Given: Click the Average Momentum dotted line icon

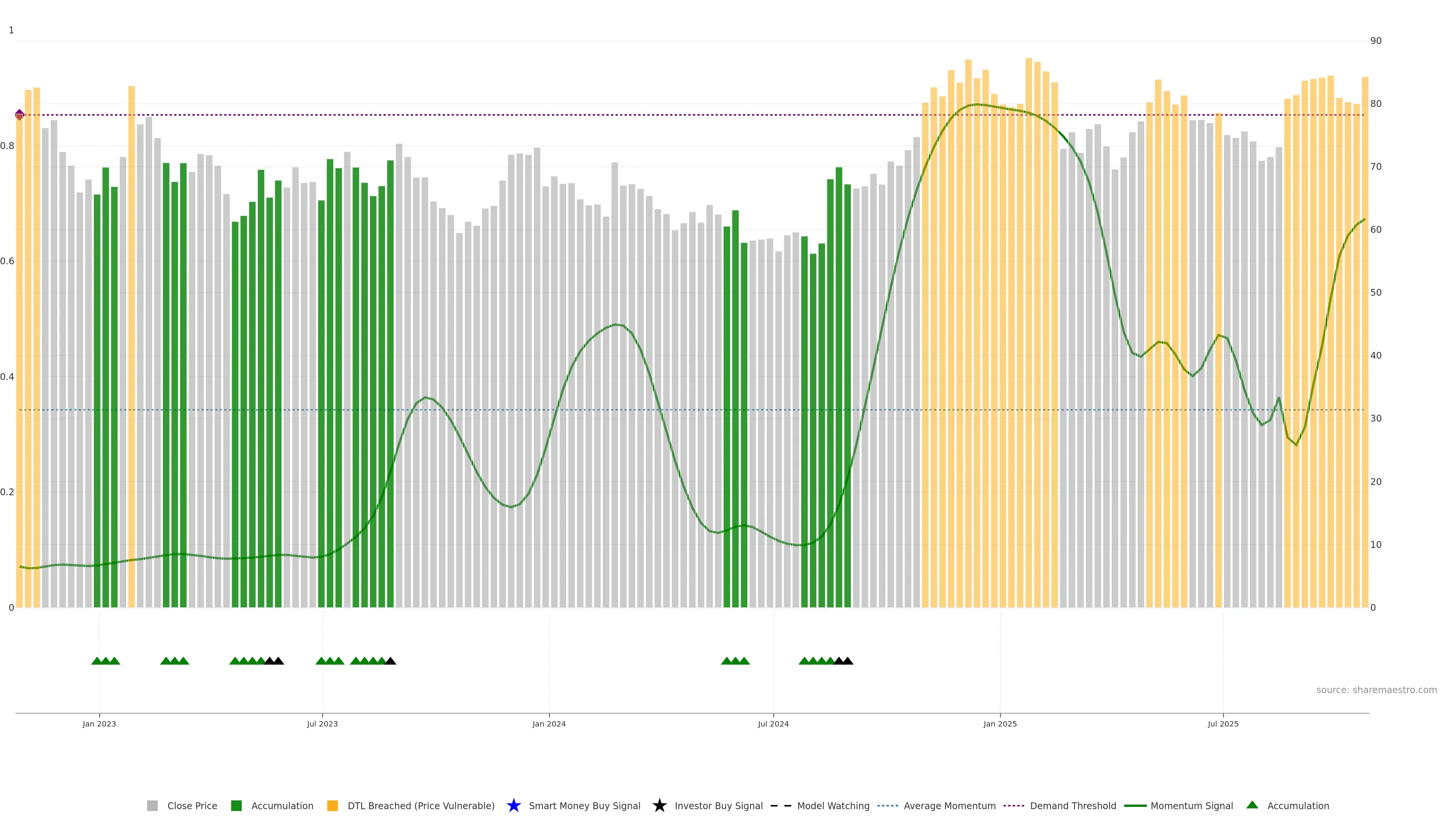Looking at the screenshot, I should pyautogui.click(x=887, y=805).
